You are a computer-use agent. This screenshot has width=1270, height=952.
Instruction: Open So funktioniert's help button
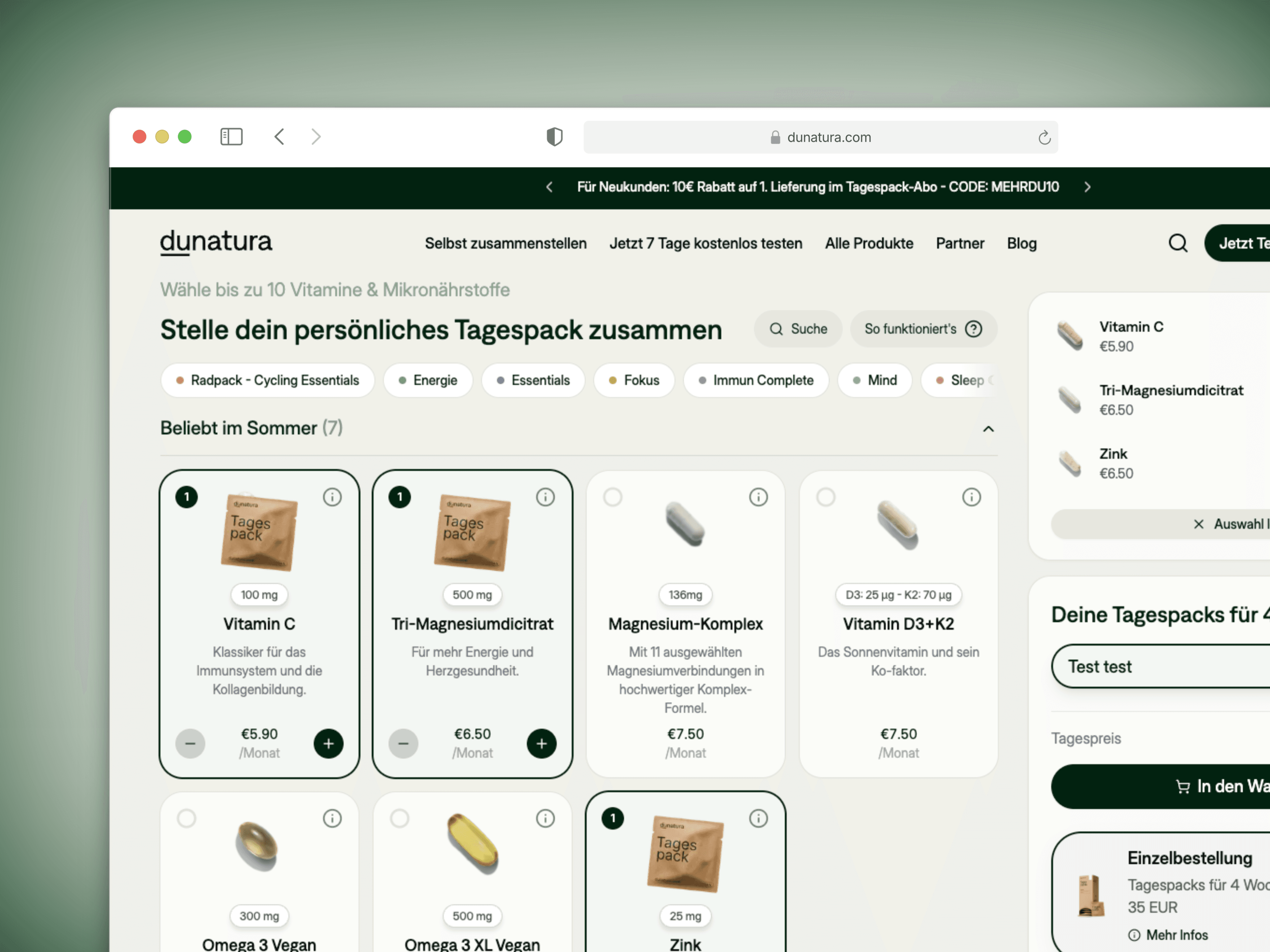tap(923, 329)
